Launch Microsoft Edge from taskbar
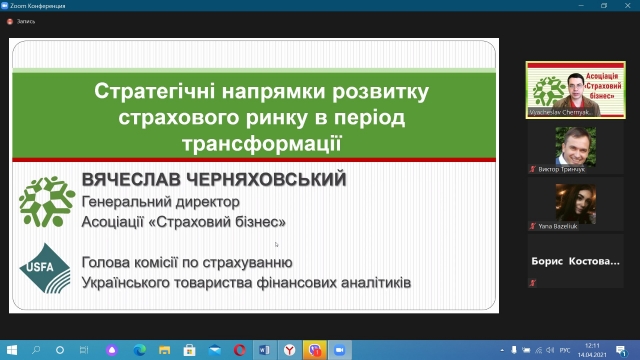This screenshot has height=360, width=640. click(139, 350)
